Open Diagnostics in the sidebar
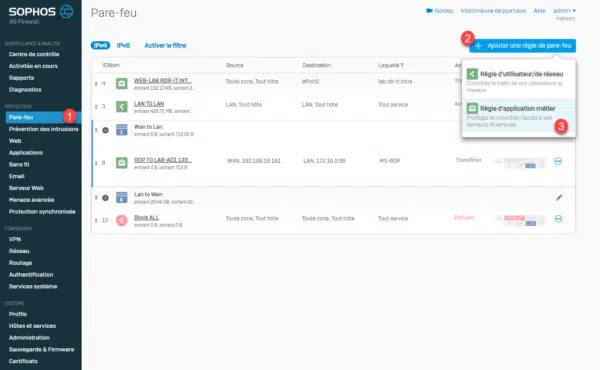Screen dimensions: 600x370 coord(25,90)
